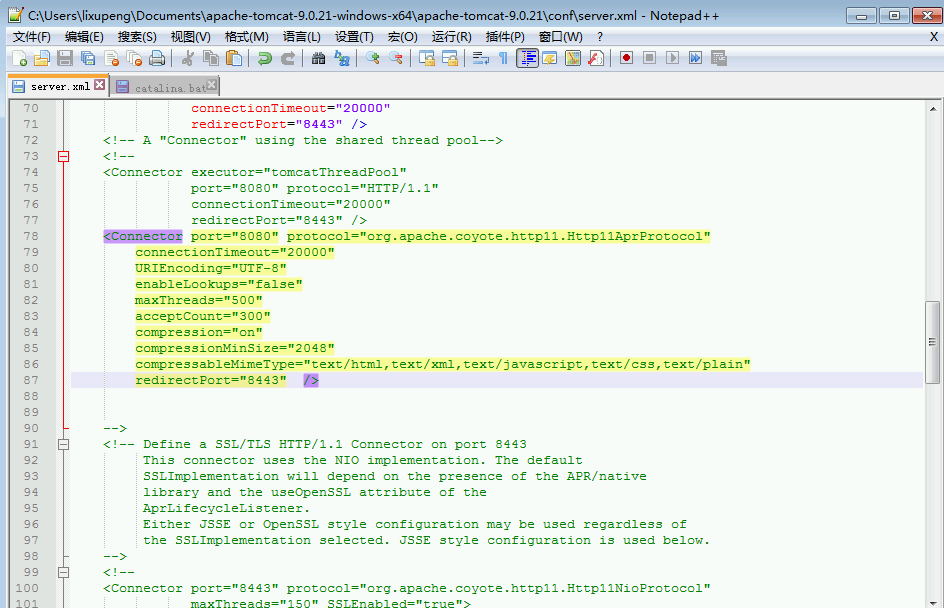Open 窗口(W) menu
This screenshot has width=944, height=608.
point(560,37)
